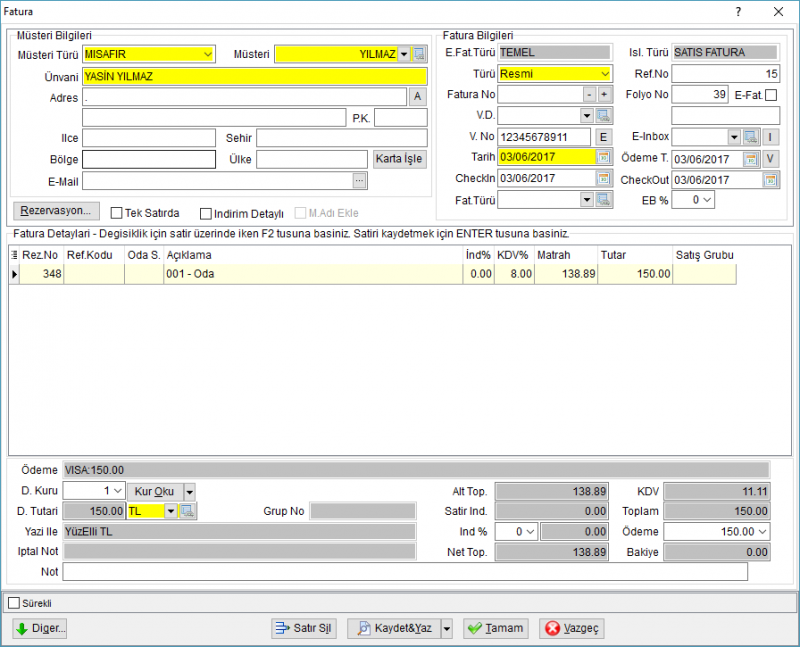Click the Not input field
Screen dimensions: 800x647
click(x=405, y=571)
